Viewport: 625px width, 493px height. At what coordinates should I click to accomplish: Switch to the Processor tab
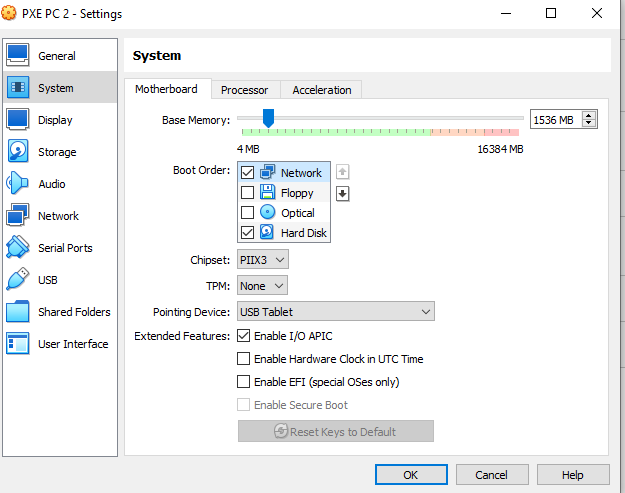click(x=244, y=90)
